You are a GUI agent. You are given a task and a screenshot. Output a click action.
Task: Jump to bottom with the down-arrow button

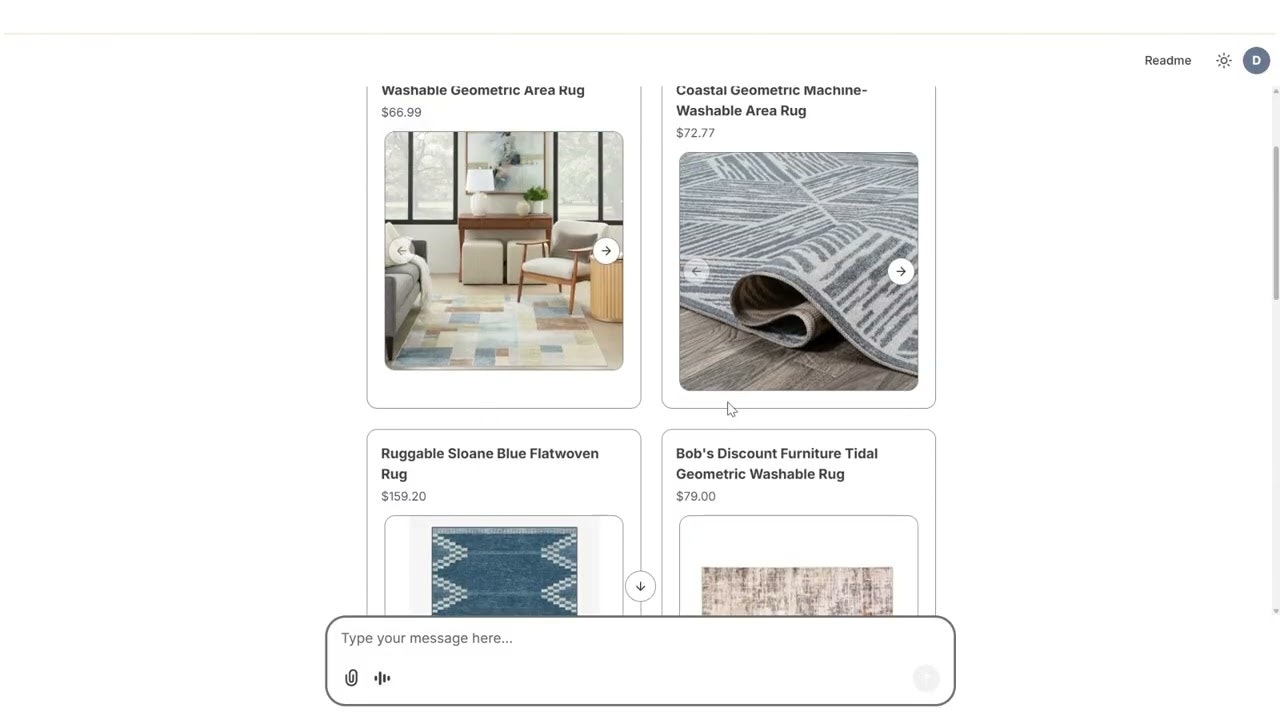tap(640, 586)
